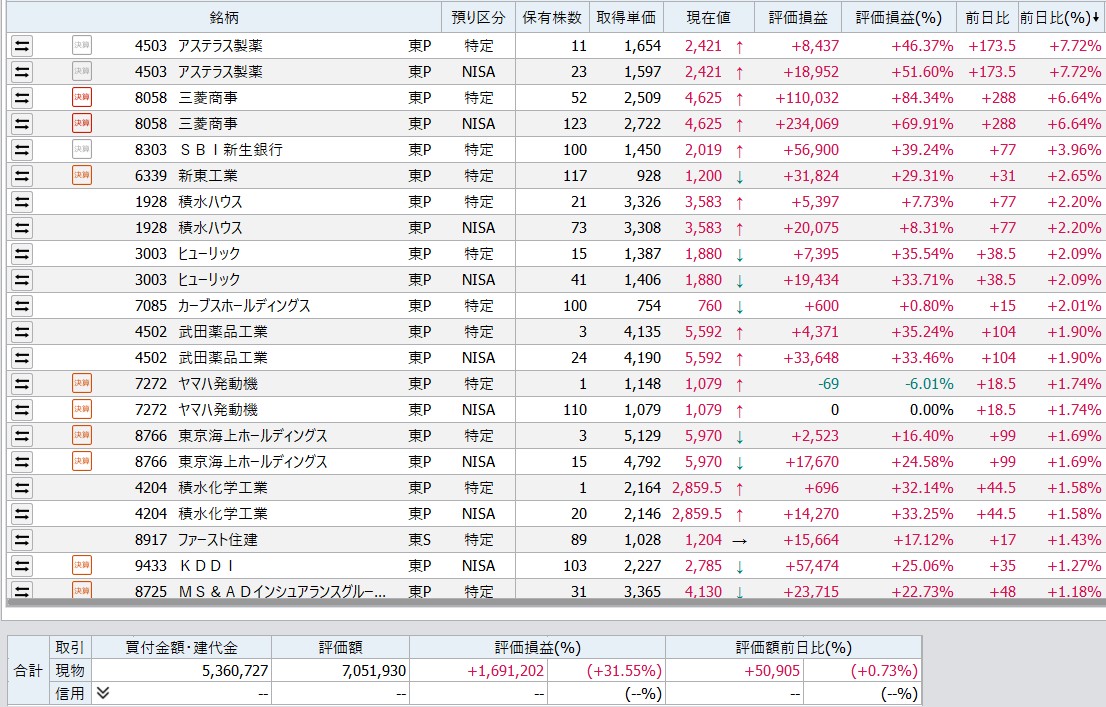Click trade icon for 三菱商事 特定 row
This screenshot has height=707, width=1106.
[x=22, y=97]
